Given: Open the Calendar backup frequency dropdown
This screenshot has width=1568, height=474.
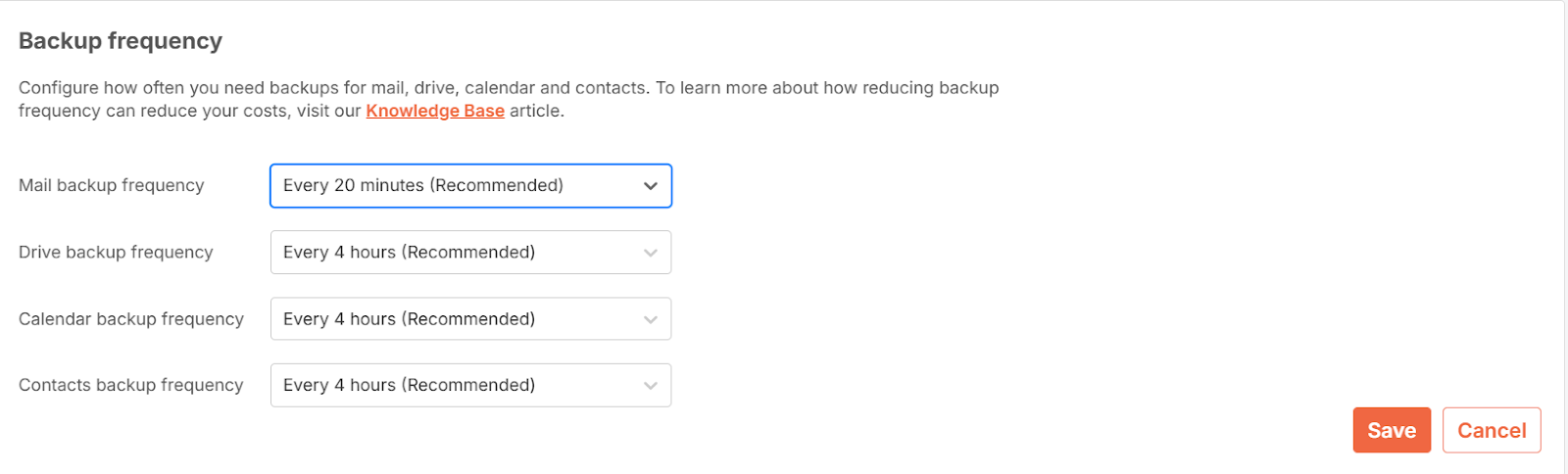Looking at the screenshot, I should pyautogui.click(x=470, y=319).
